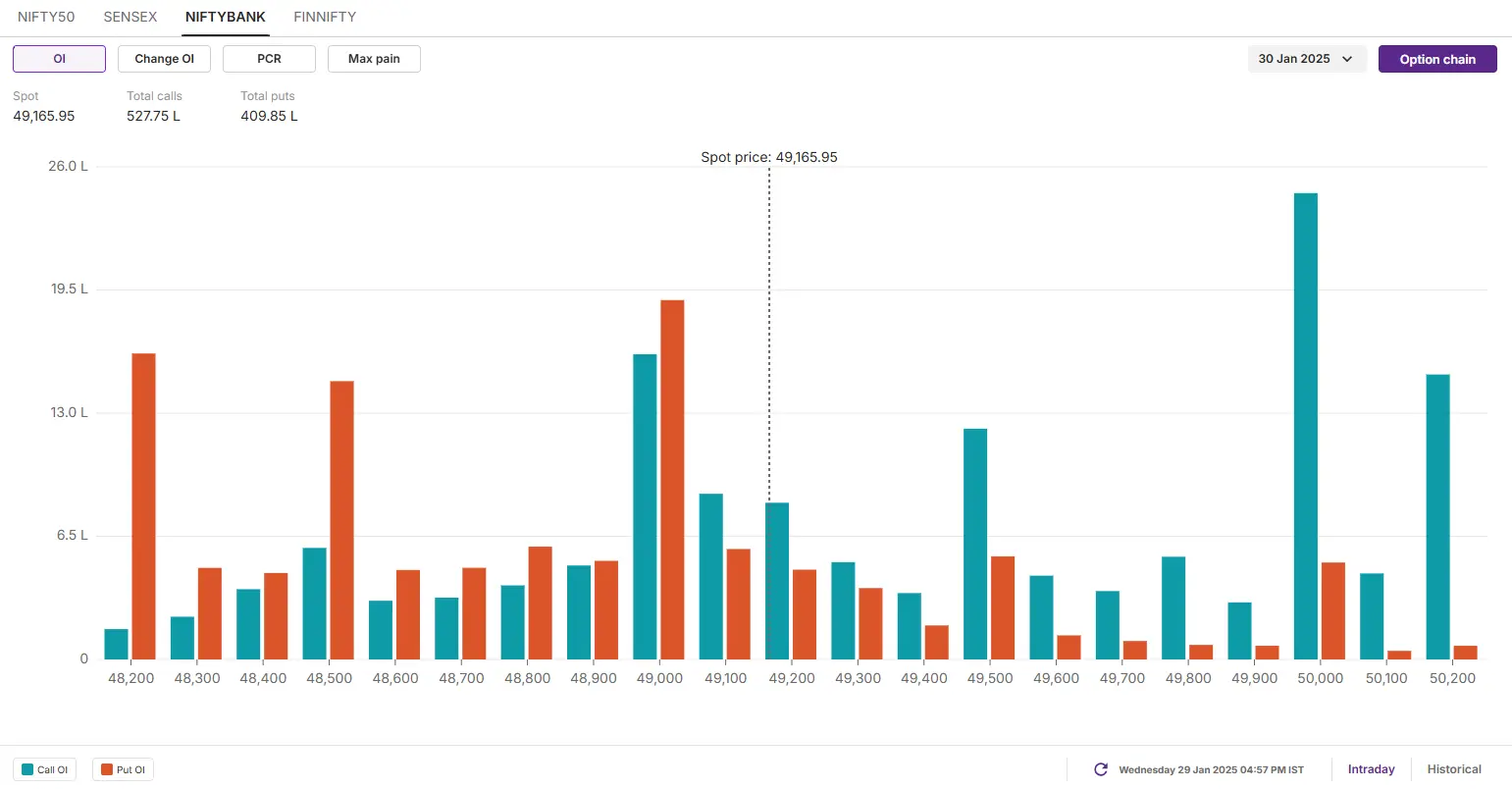The width and height of the screenshot is (1512, 789).
Task: Click the 48,800 put OI bar
Action: [540, 603]
